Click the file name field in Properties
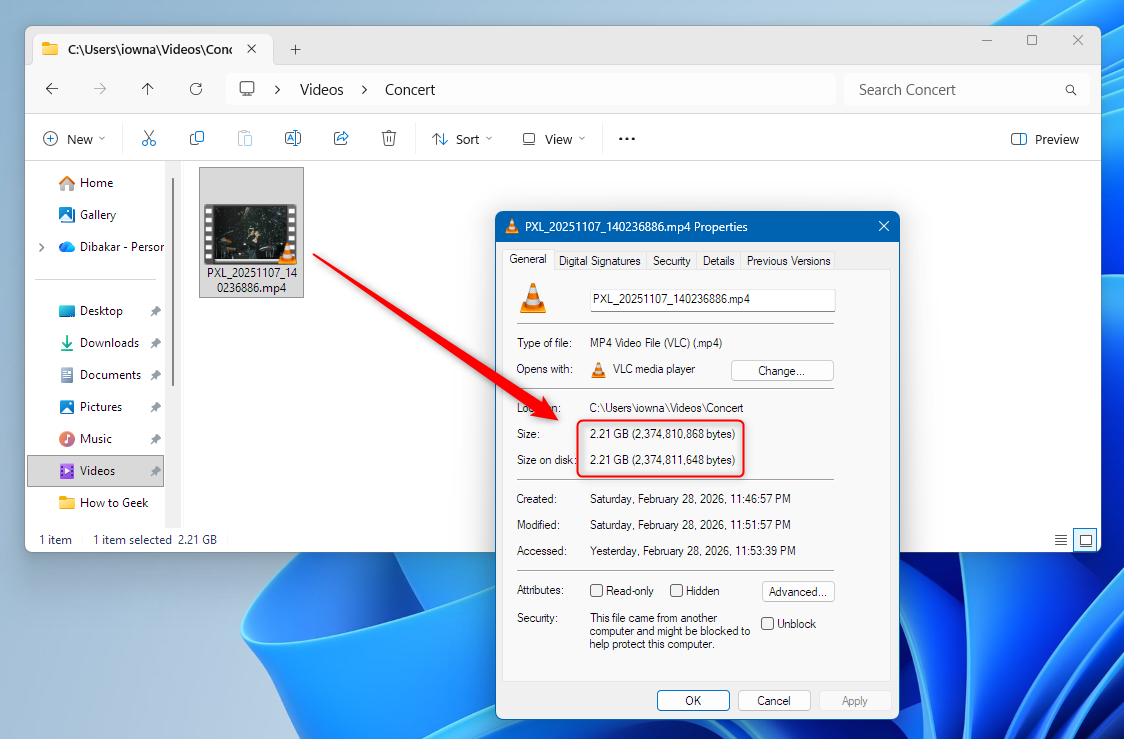The image size is (1124, 739). click(713, 300)
